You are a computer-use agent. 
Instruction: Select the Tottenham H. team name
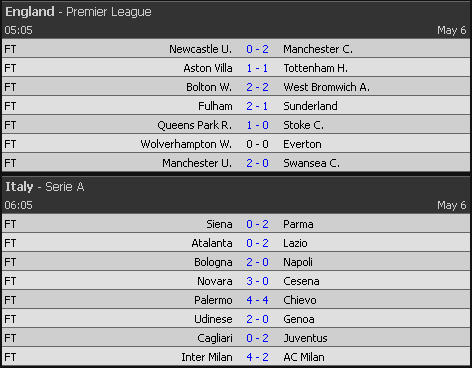(x=316, y=68)
